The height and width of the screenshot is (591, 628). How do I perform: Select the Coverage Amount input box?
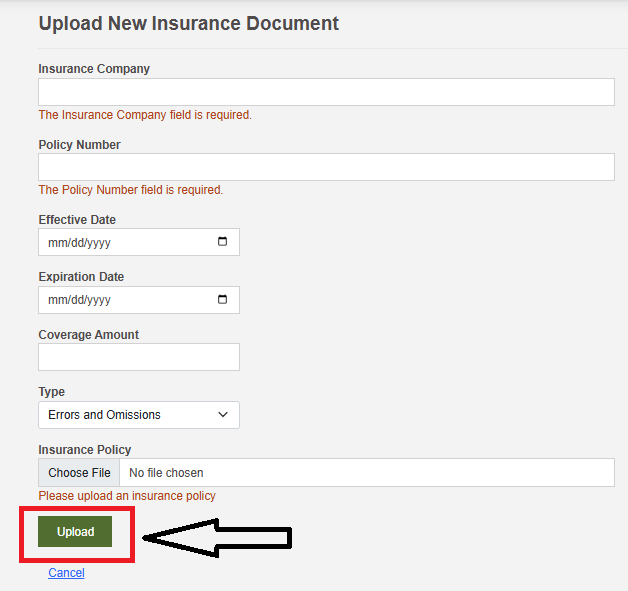pos(139,357)
